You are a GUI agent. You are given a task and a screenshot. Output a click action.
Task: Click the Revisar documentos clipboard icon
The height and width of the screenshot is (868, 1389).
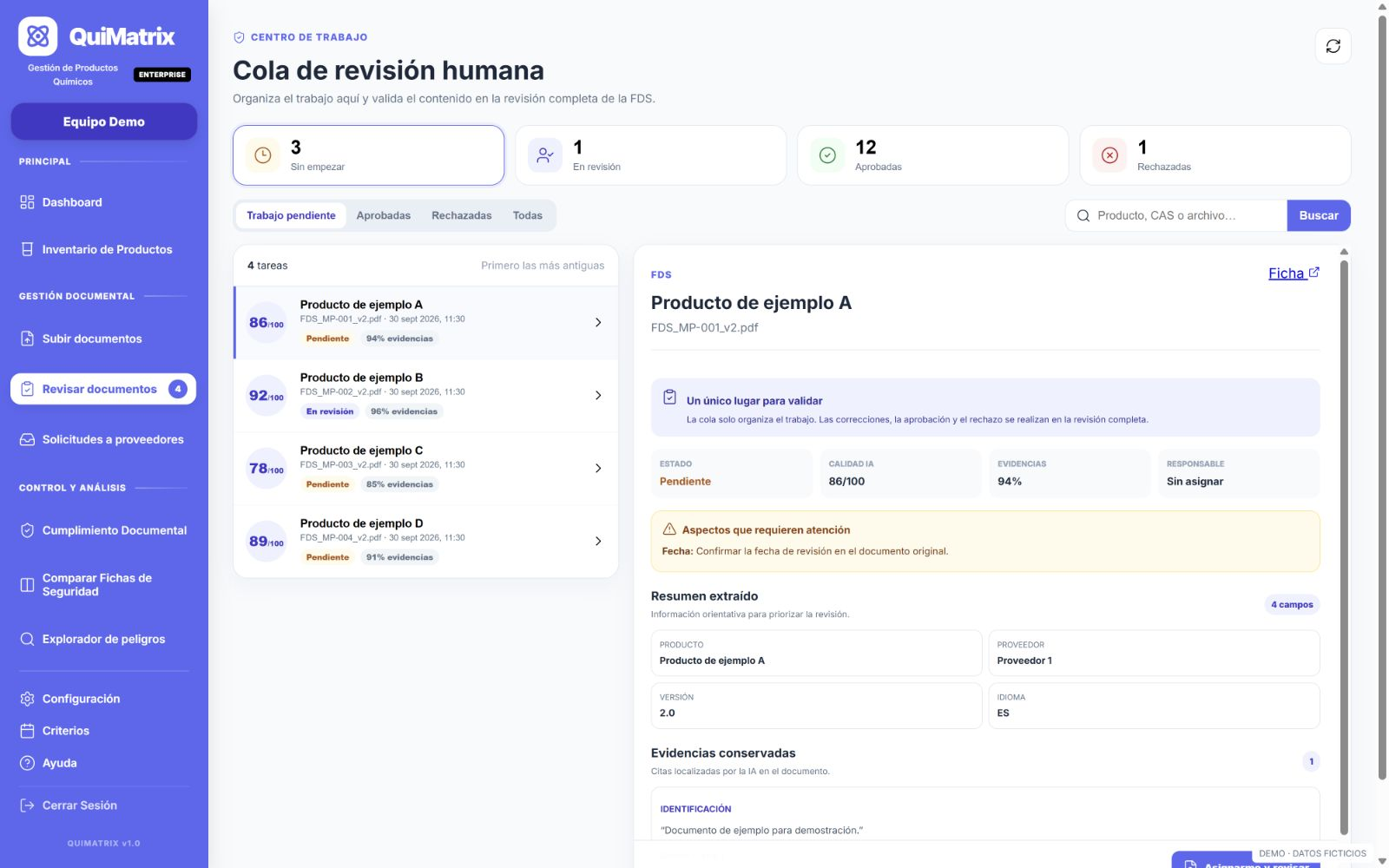[x=27, y=389]
